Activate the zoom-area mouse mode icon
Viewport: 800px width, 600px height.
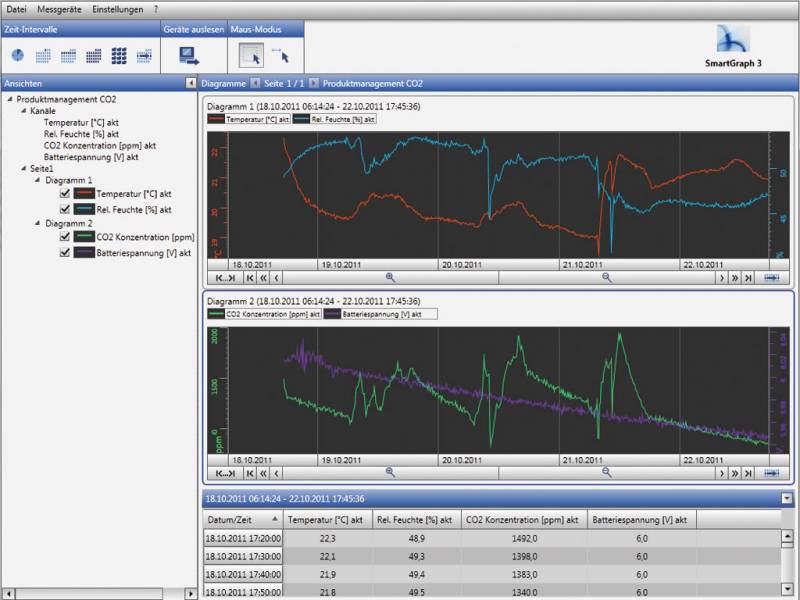pyautogui.click(x=252, y=56)
